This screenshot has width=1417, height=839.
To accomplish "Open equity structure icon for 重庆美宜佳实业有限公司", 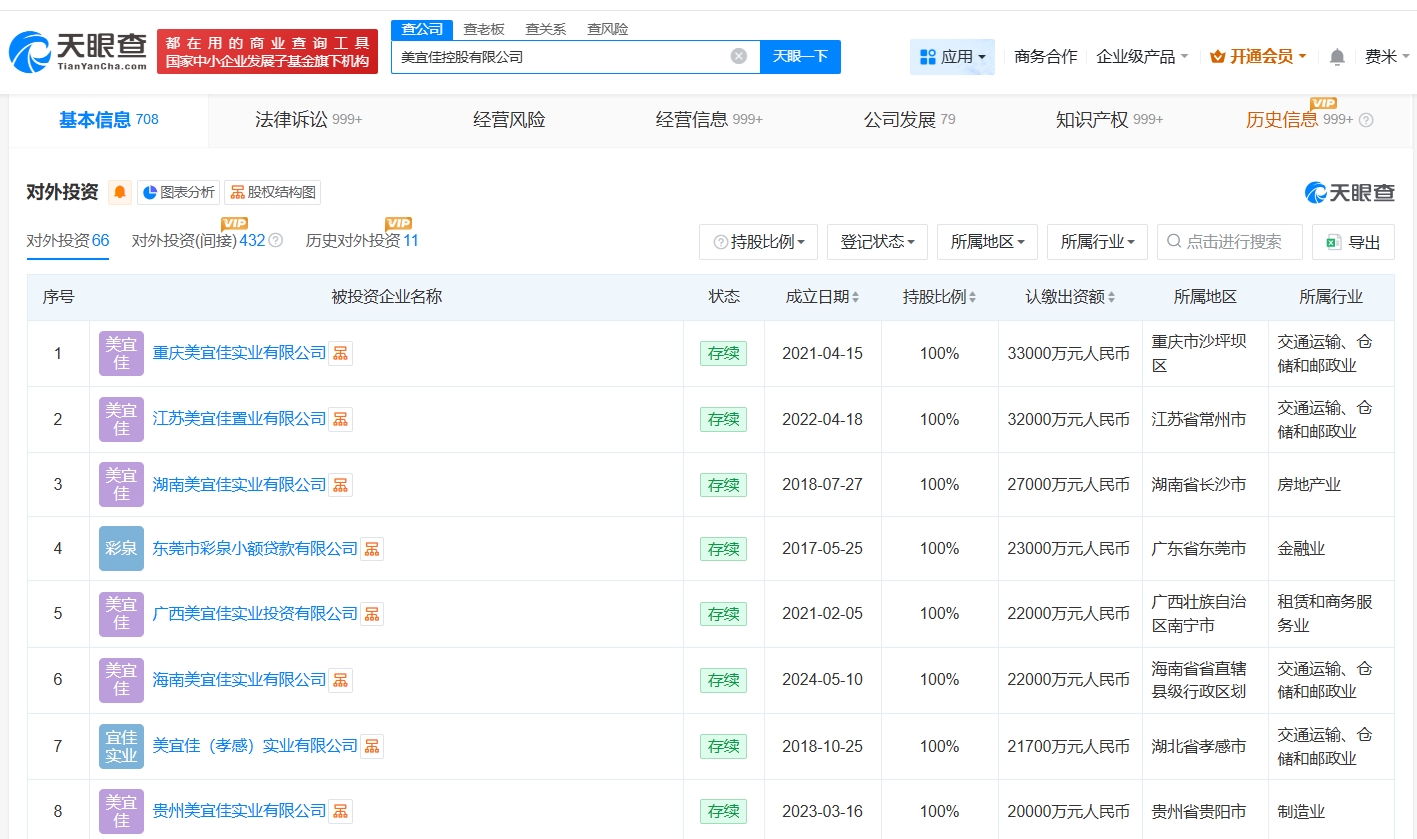I will (341, 353).
